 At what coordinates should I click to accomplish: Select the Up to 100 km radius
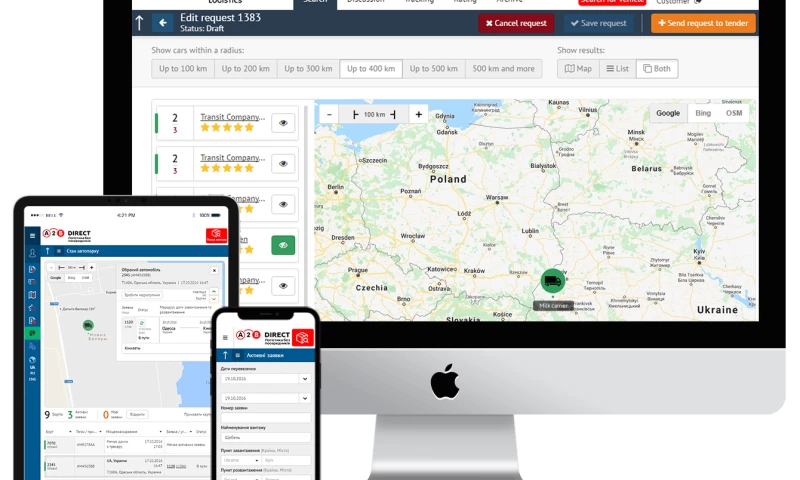tap(183, 69)
